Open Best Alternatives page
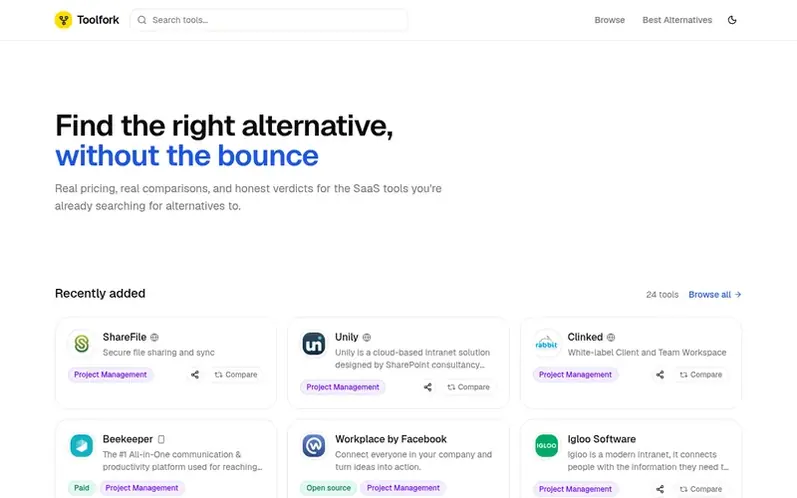 coord(677,20)
